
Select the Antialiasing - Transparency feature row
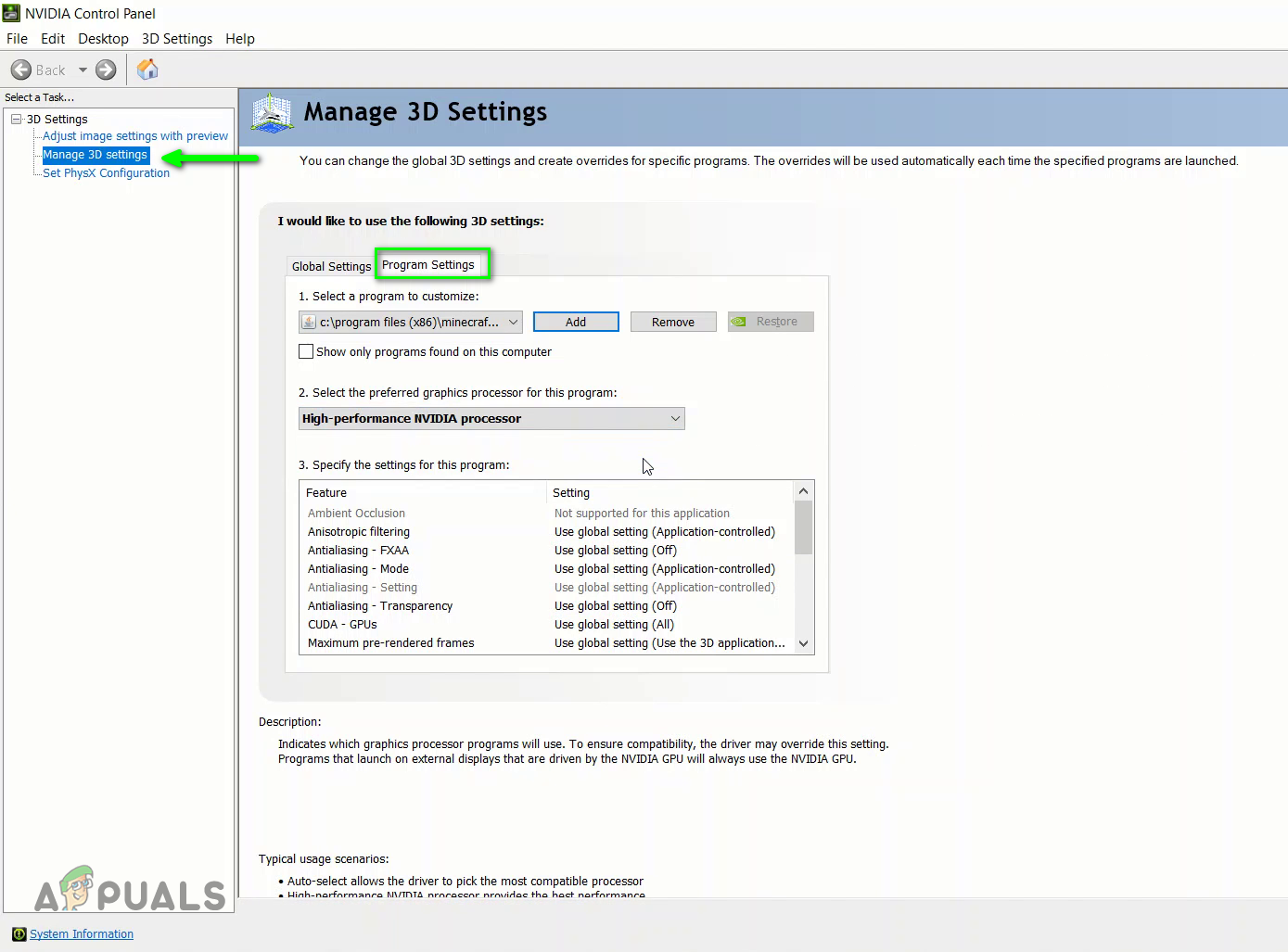547,605
